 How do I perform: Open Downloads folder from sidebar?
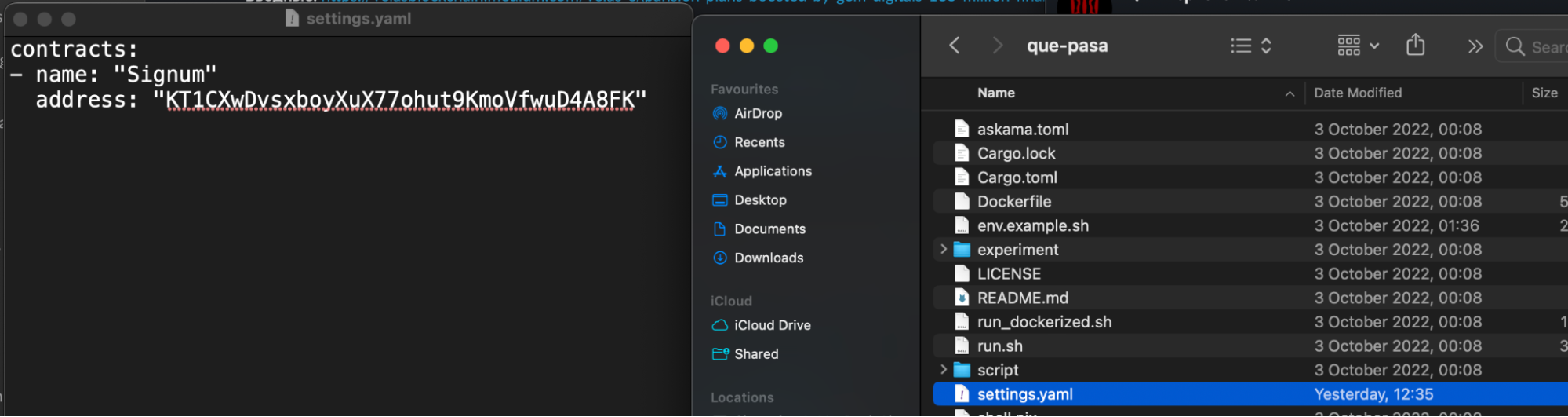click(768, 258)
